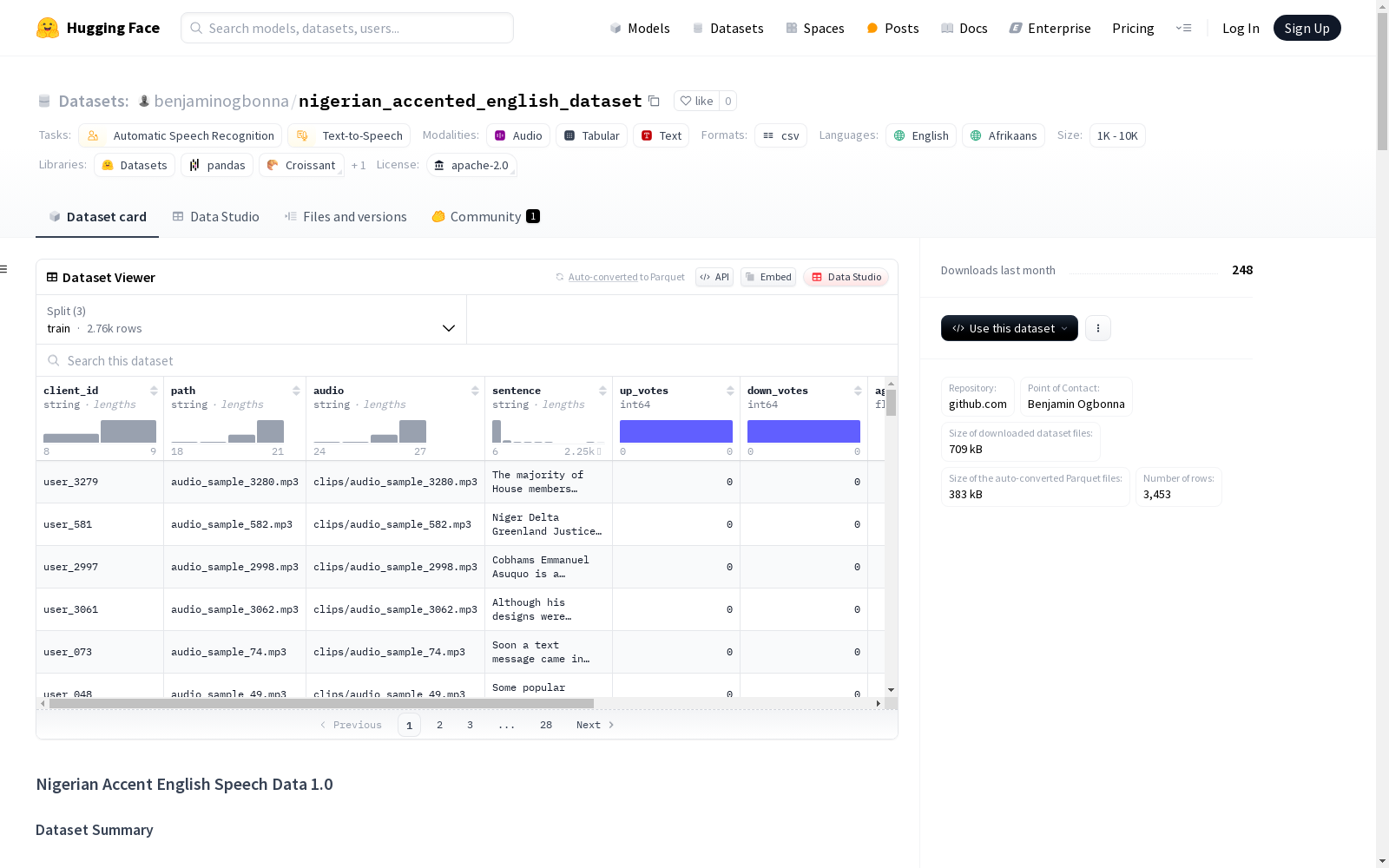This screenshot has width=1389, height=868.
Task: Click the up_votes histogram bar
Action: tap(676, 431)
